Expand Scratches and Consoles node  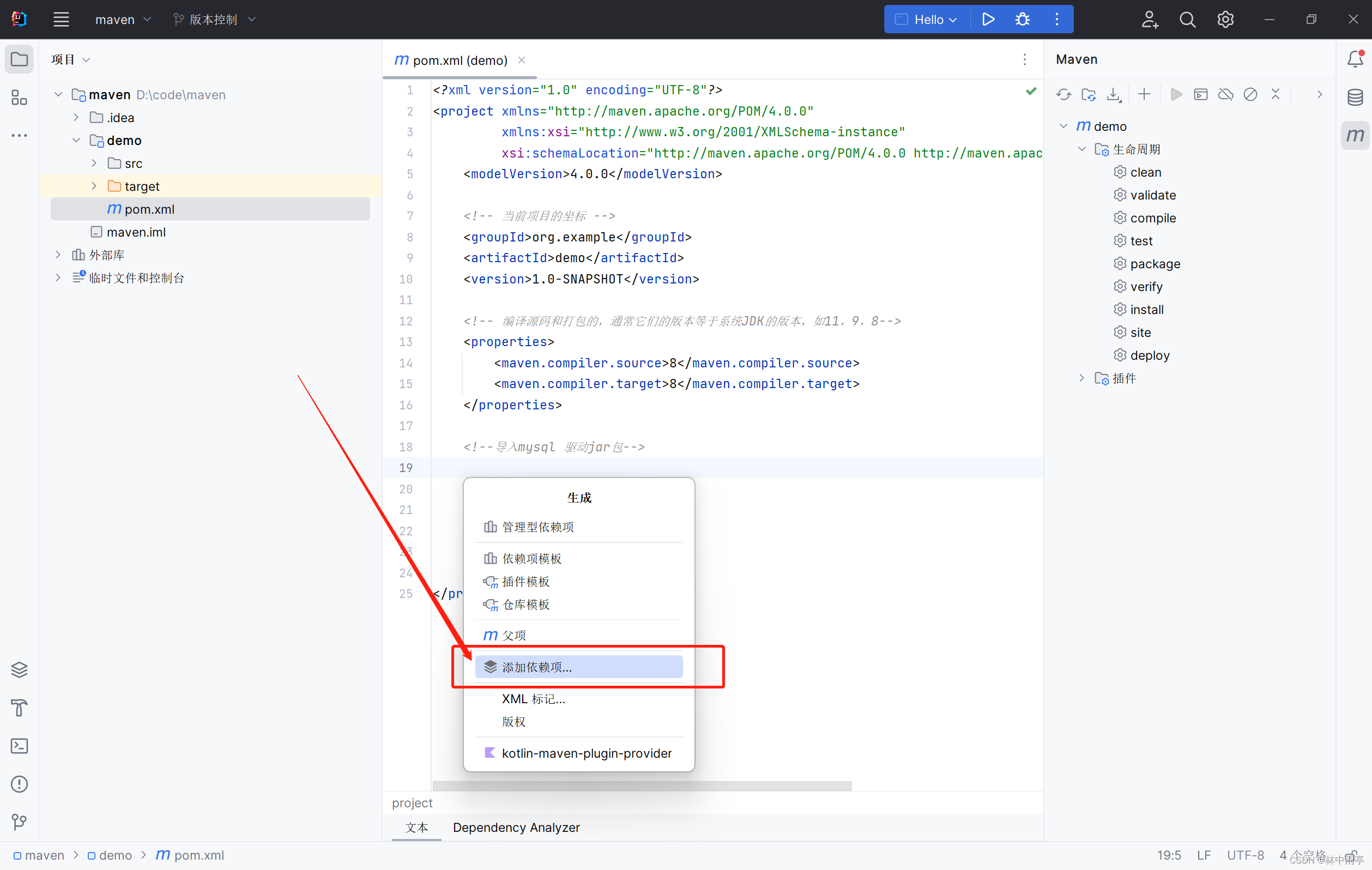coord(58,277)
